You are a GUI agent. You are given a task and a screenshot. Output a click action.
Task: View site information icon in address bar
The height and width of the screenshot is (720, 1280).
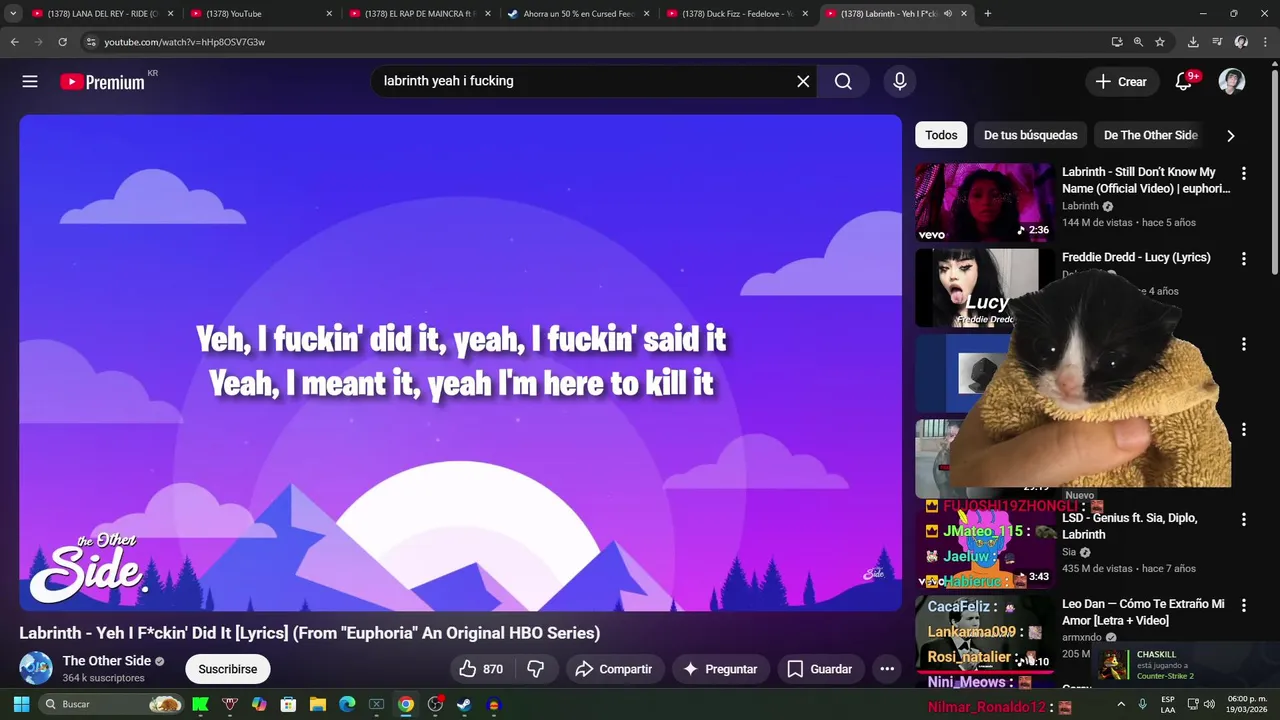pos(91,42)
